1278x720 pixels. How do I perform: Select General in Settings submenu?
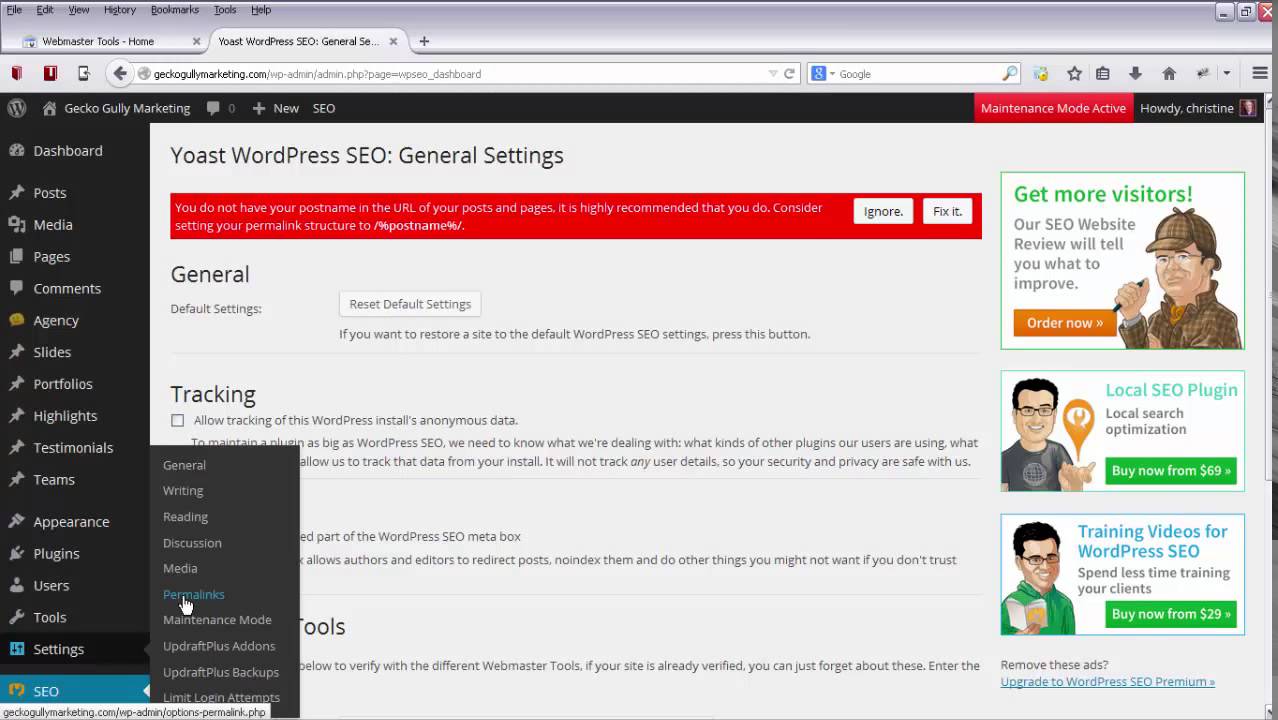[x=184, y=465]
